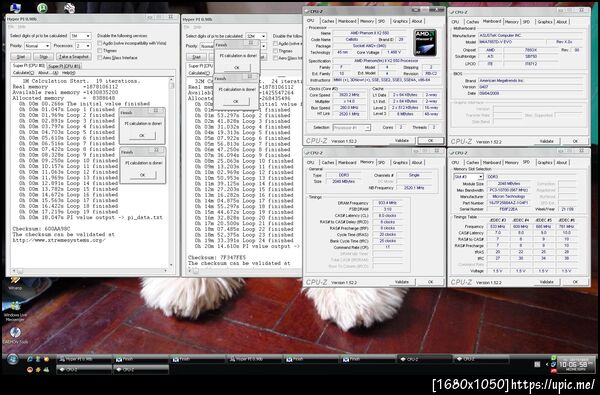The width and height of the screenshot is (600, 395).
Task: Click Validate in the CPU-Z Mainboard window
Action: click(546, 141)
